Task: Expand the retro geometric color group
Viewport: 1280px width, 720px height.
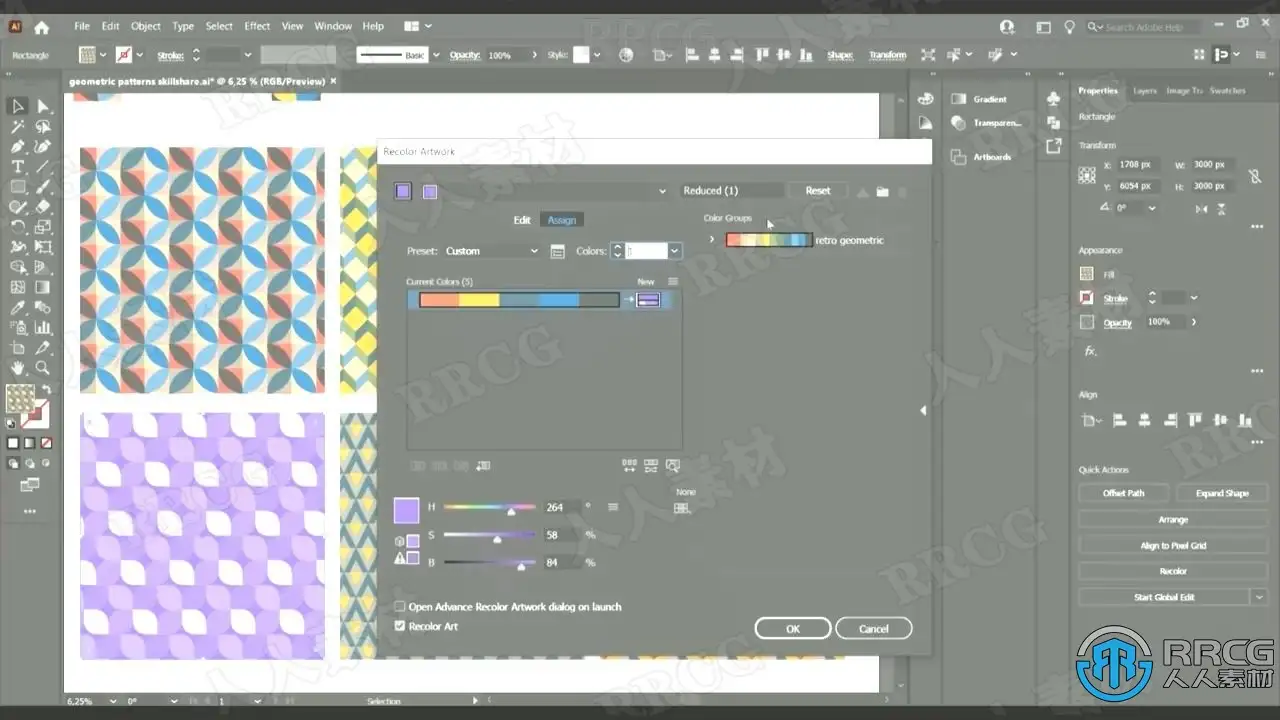Action: click(712, 240)
